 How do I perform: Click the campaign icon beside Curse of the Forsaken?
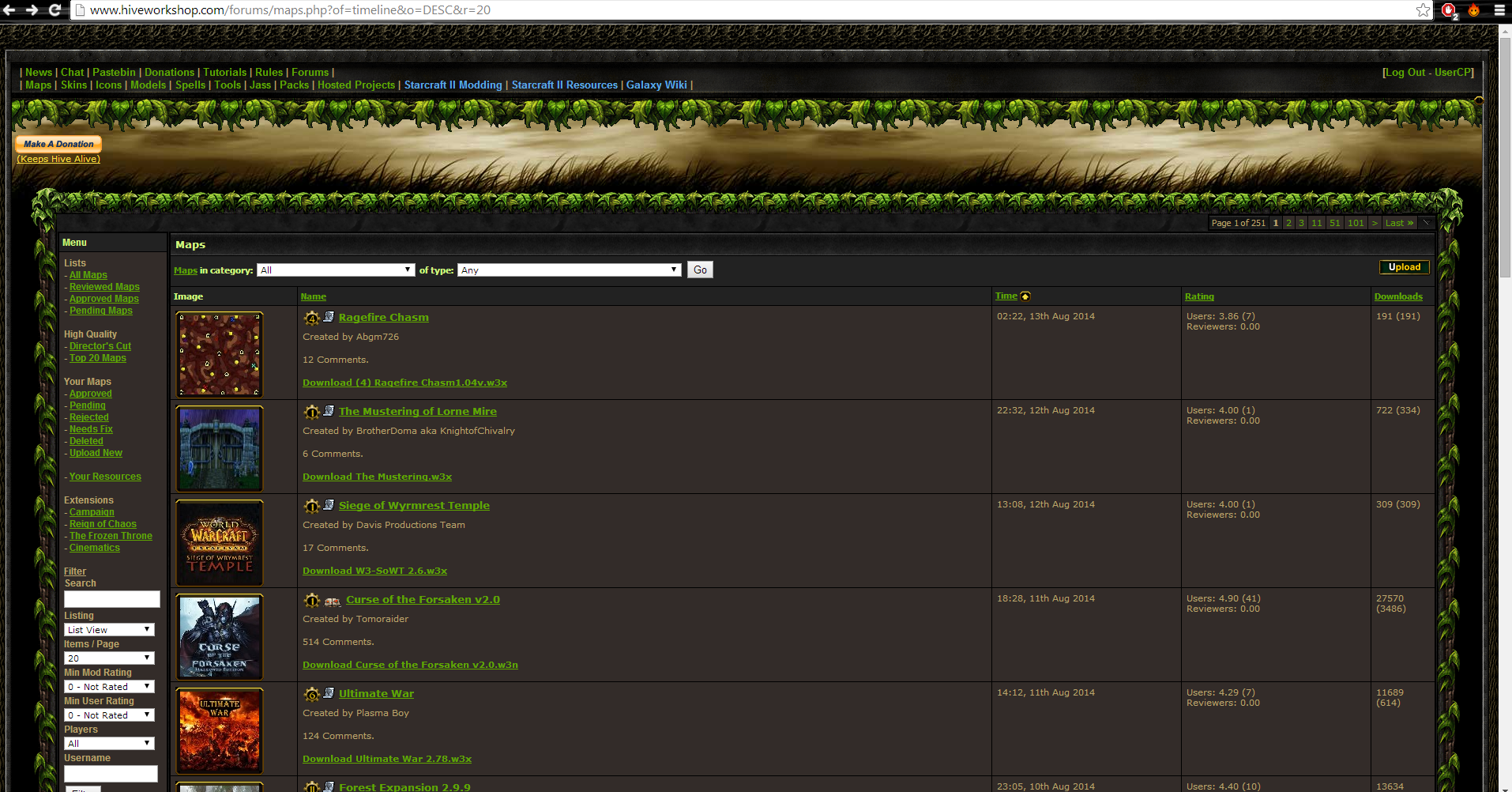click(x=333, y=601)
